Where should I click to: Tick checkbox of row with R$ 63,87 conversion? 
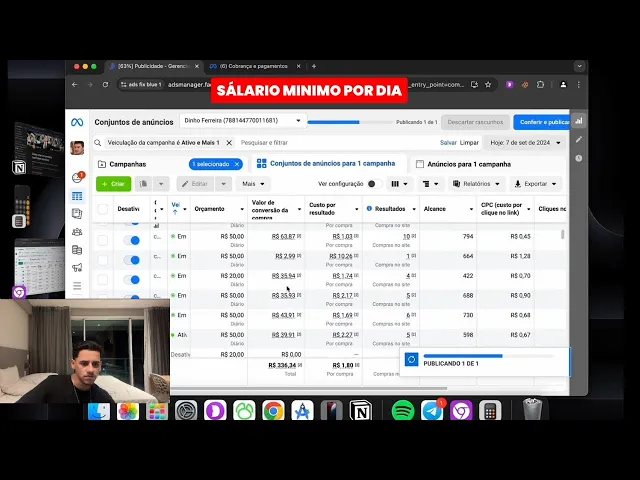[102, 240]
